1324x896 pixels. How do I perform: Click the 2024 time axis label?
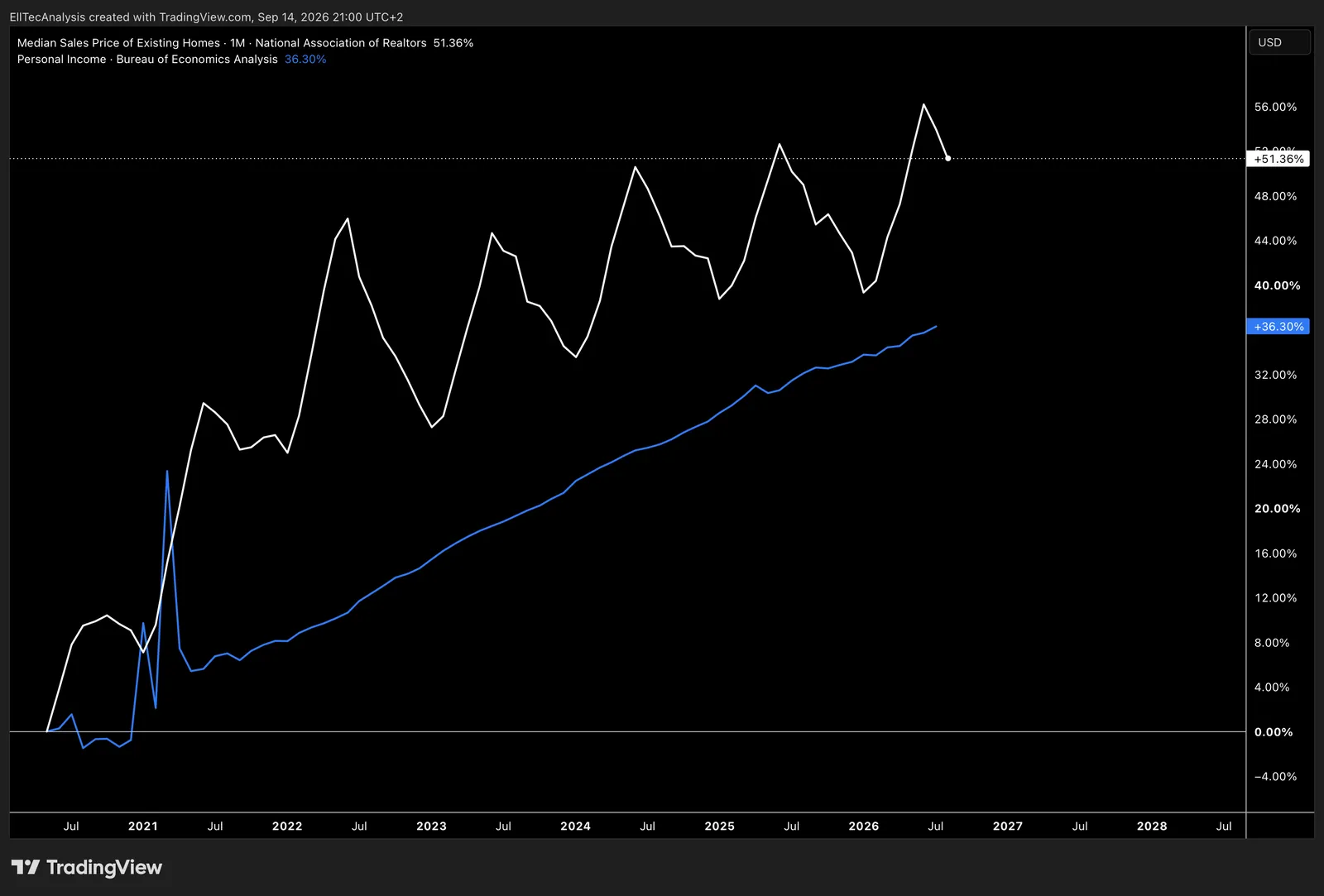click(575, 826)
